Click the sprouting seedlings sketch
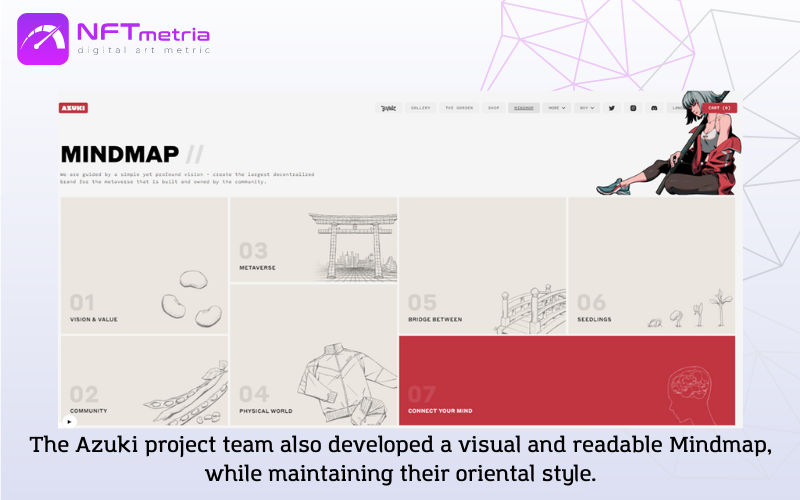Viewport: 800px width, 500px height. coord(690,309)
